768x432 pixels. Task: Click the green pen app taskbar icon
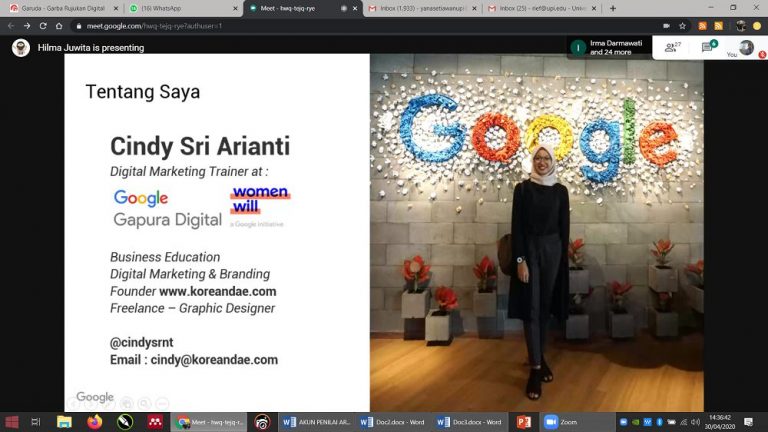pos(125,422)
